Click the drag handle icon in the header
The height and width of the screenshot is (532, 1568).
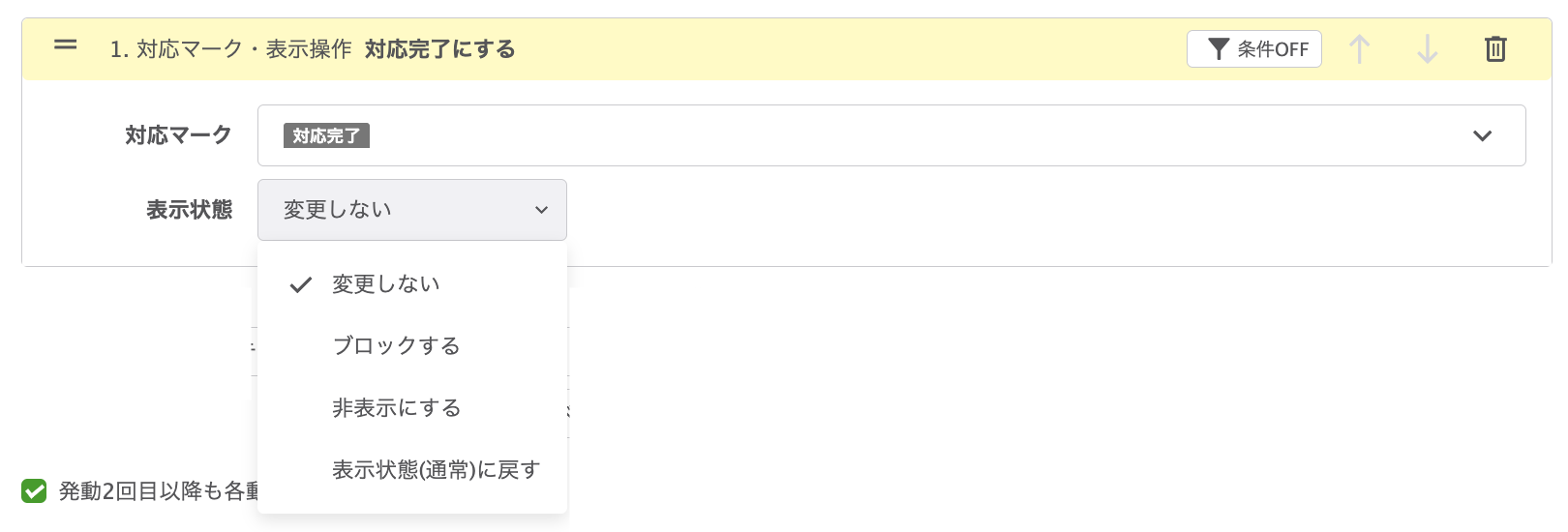[x=65, y=45]
